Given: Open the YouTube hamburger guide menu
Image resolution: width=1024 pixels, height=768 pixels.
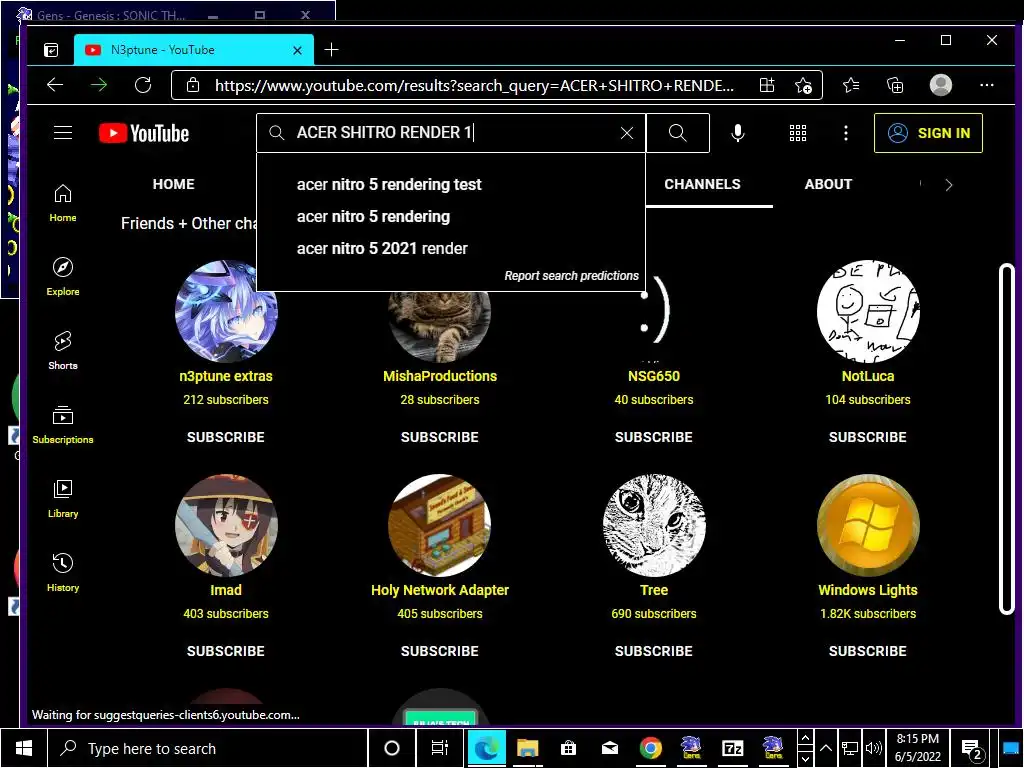Looking at the screenshot, I should click(x=63, y=133).
